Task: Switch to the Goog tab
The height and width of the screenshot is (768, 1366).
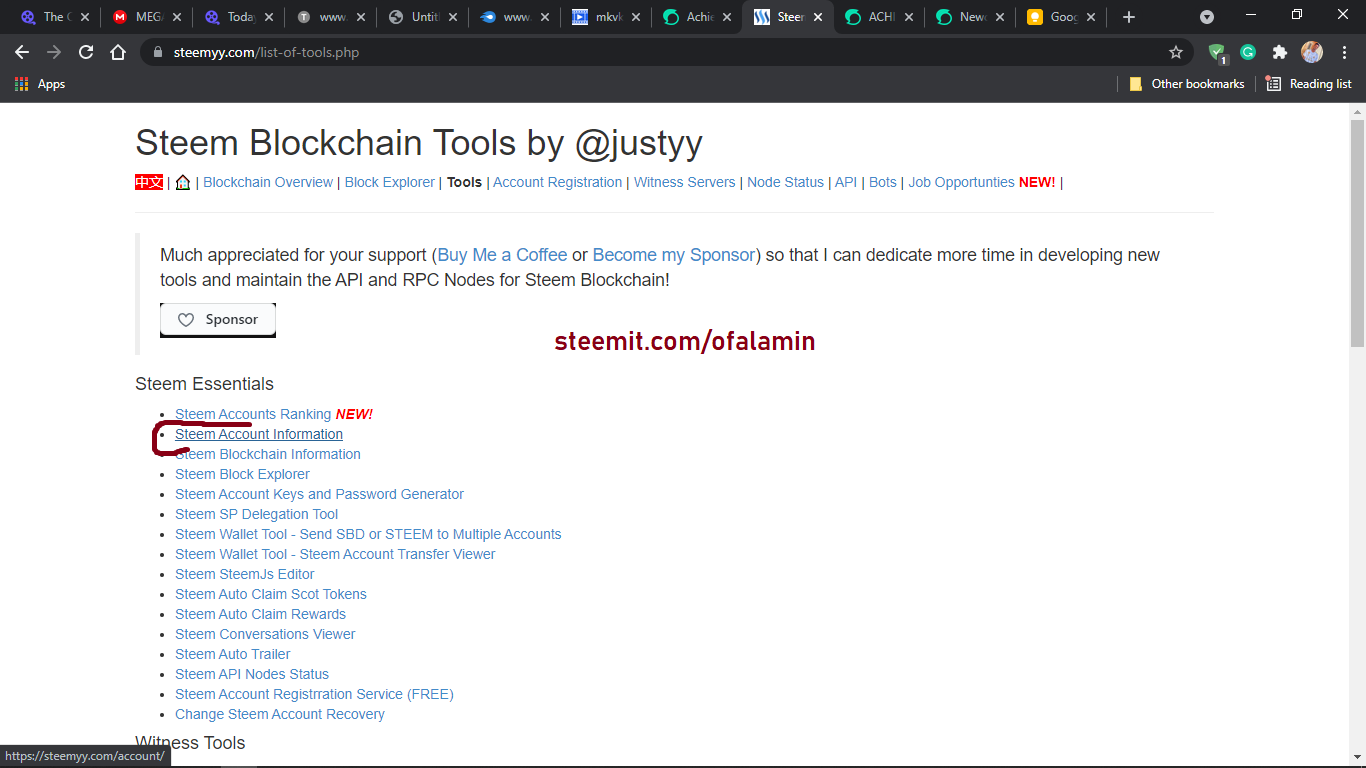Action: pyautogui.click(x=1062, y=17)
